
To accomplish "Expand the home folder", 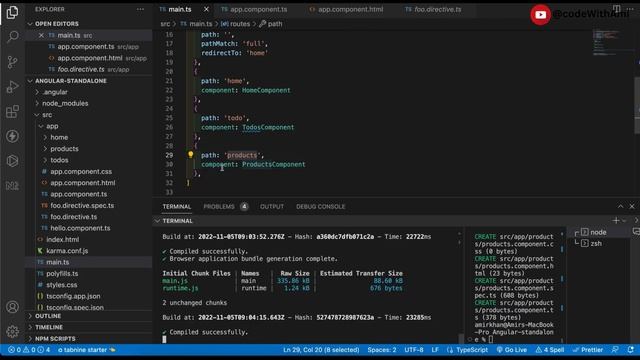I will (59, 138).
